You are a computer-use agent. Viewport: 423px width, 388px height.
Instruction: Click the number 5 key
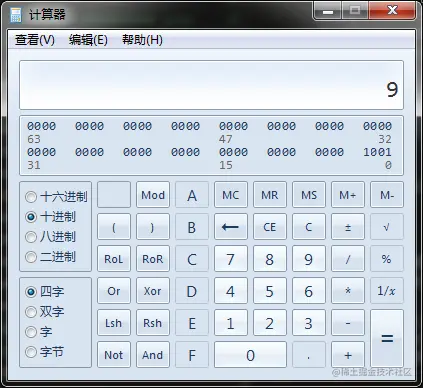coord(270,291)
